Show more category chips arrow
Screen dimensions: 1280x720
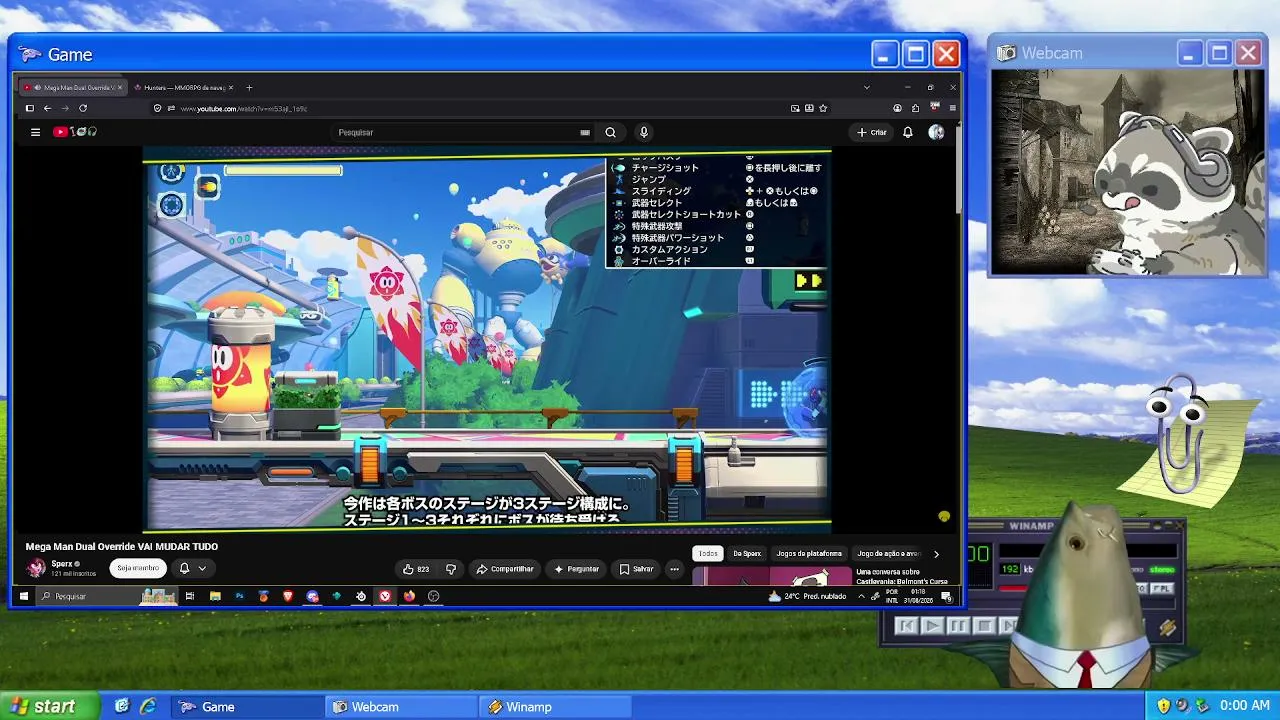(x=936, y=554)
